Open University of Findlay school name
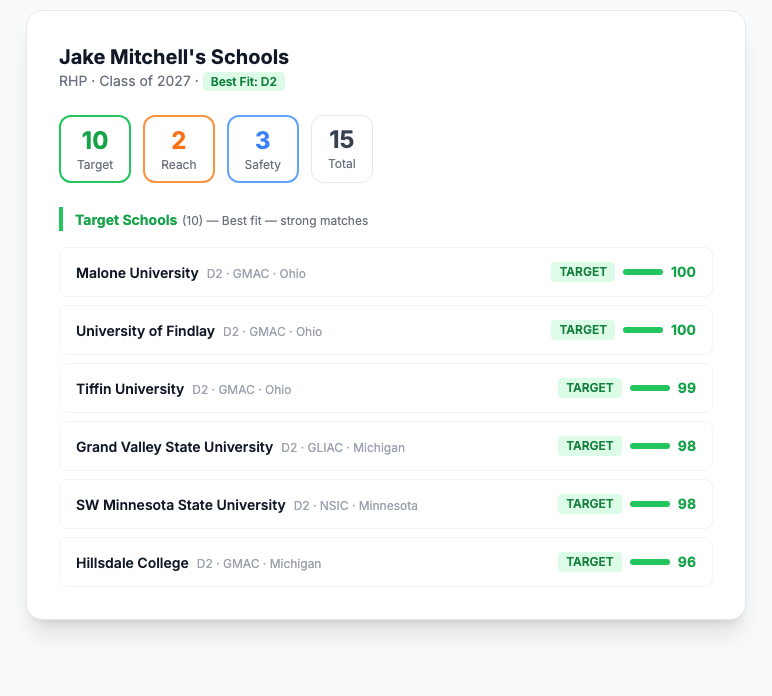Screen dimensions: 772x696 point(145,331)
